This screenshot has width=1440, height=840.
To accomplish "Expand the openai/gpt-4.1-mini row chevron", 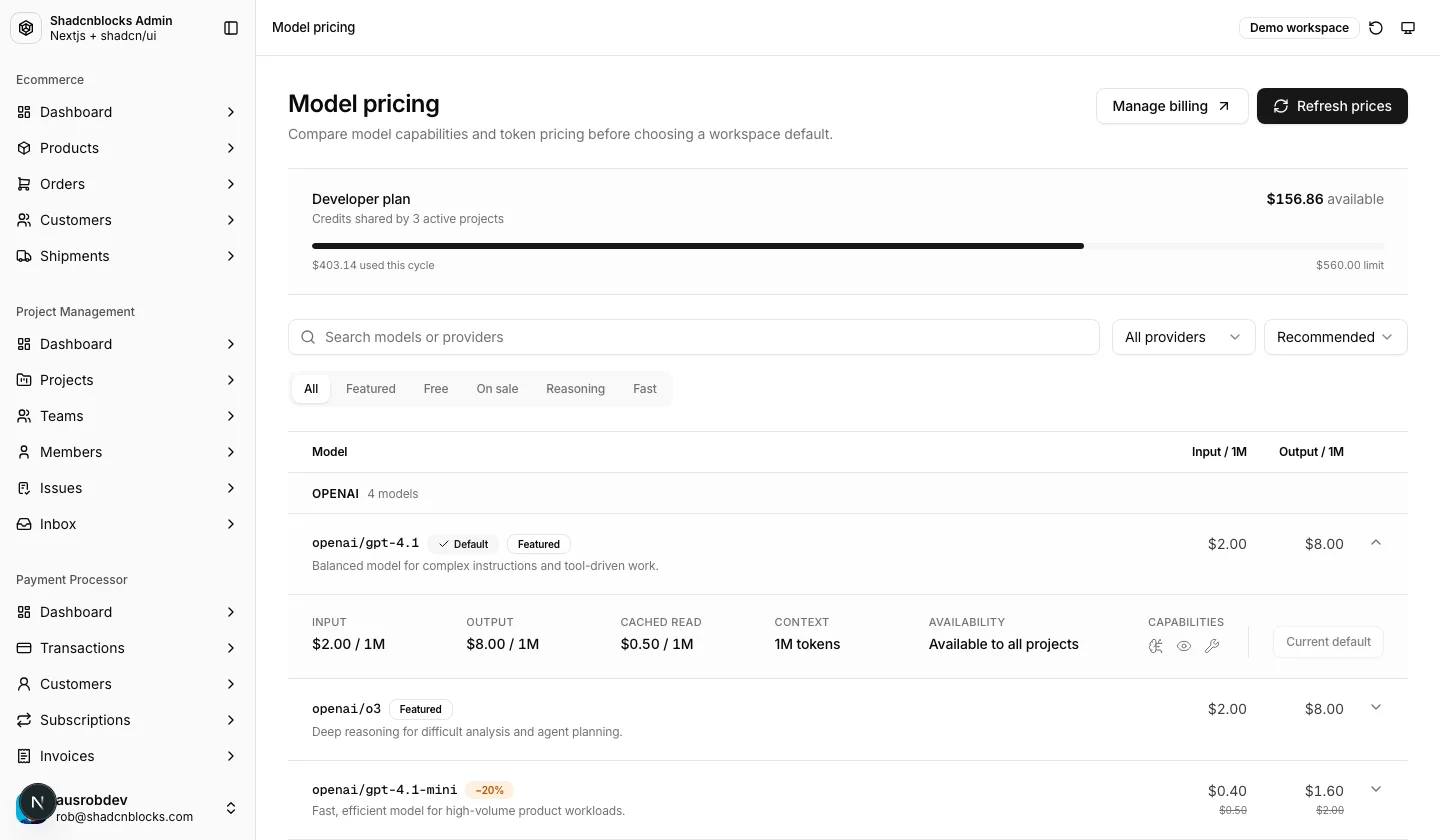I will click(x=1376, y=789).
